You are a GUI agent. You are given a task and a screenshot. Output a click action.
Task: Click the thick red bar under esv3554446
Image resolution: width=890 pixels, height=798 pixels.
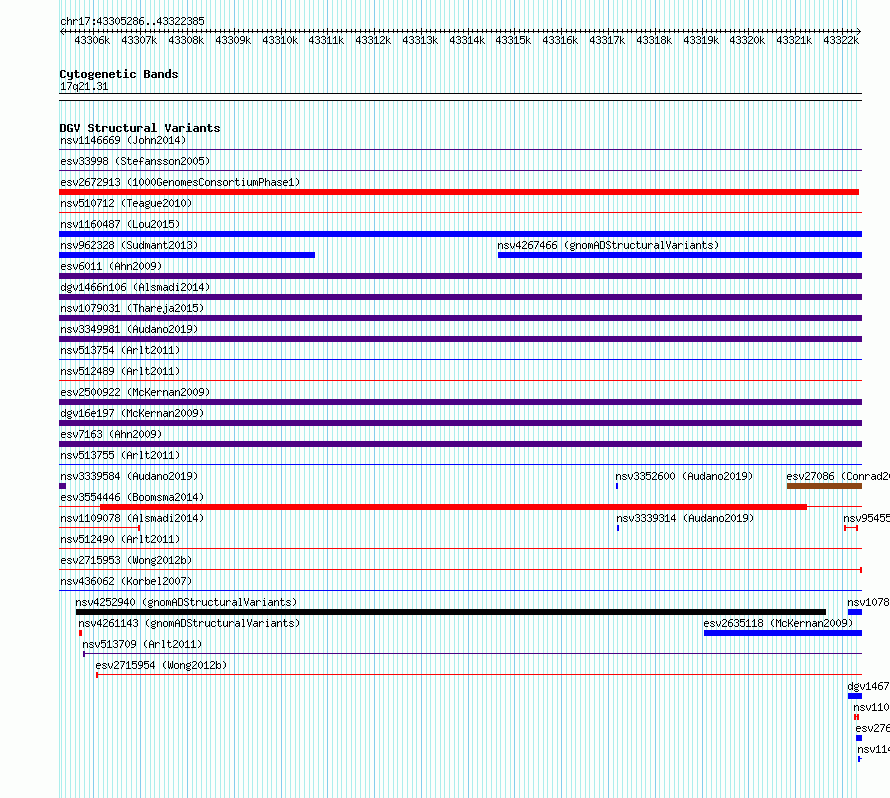[x=454, y=507]
